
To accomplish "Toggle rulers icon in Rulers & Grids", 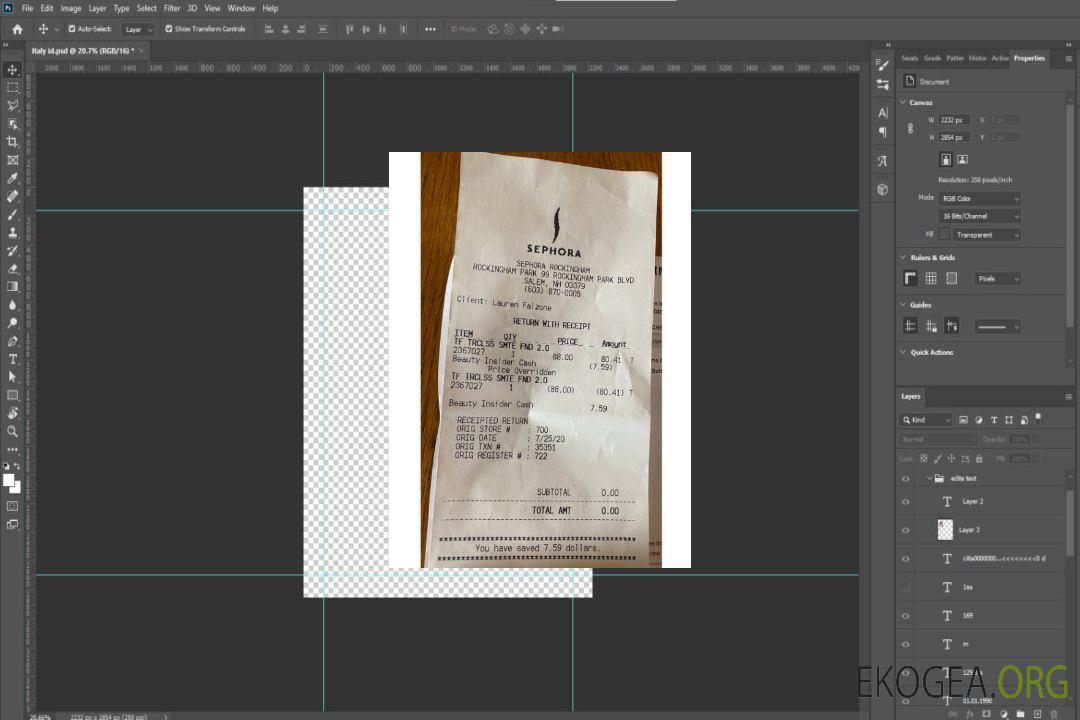I will click(x=911, y=278).
